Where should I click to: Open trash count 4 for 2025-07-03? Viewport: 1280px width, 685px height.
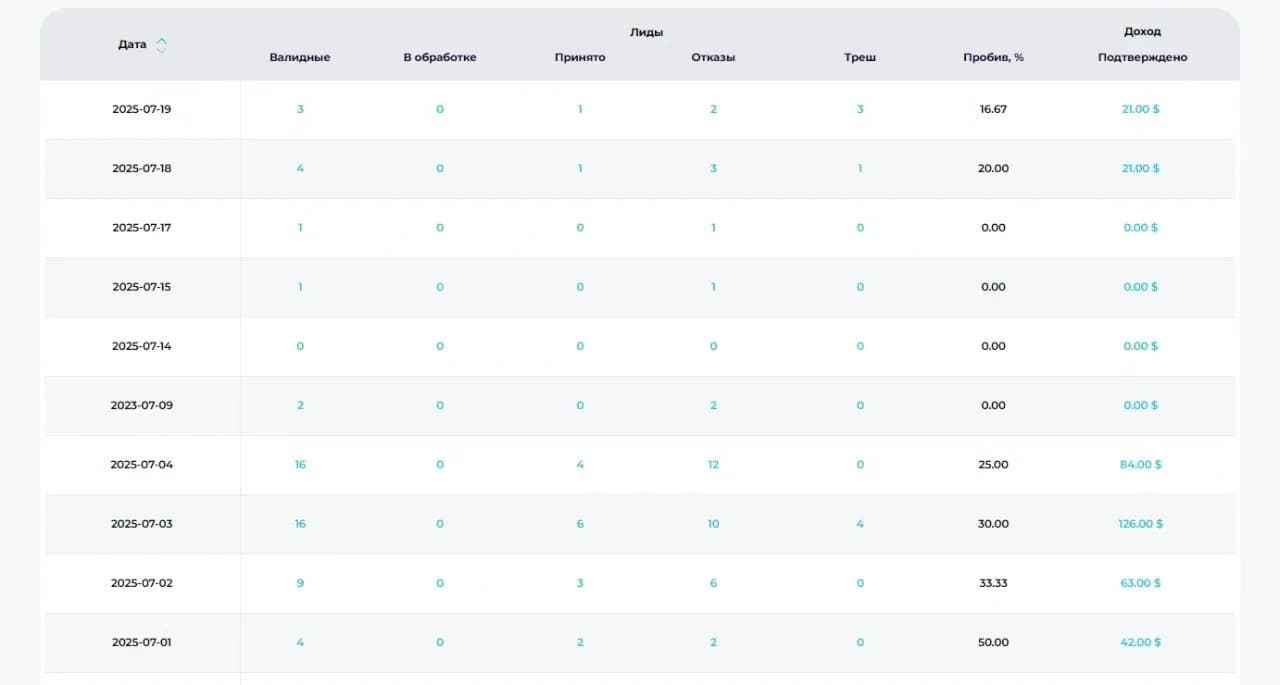[x=860, y=524]
